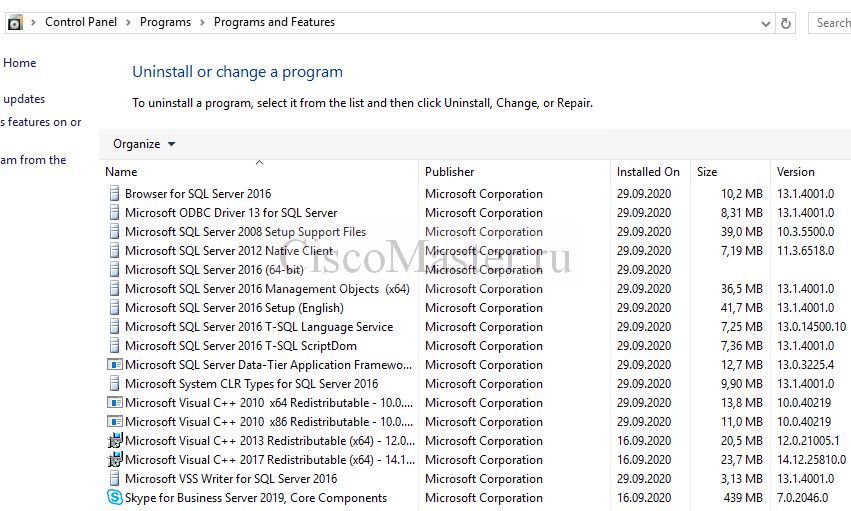851x511 pixels.
Task: Select Visual C++ 2010 x64 Redistributable name
Action: point(269,403)
